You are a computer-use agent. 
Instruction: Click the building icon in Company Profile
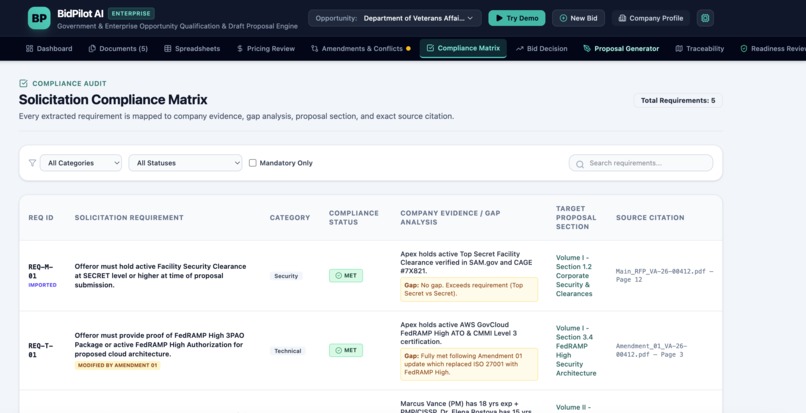tap(622, 18)
